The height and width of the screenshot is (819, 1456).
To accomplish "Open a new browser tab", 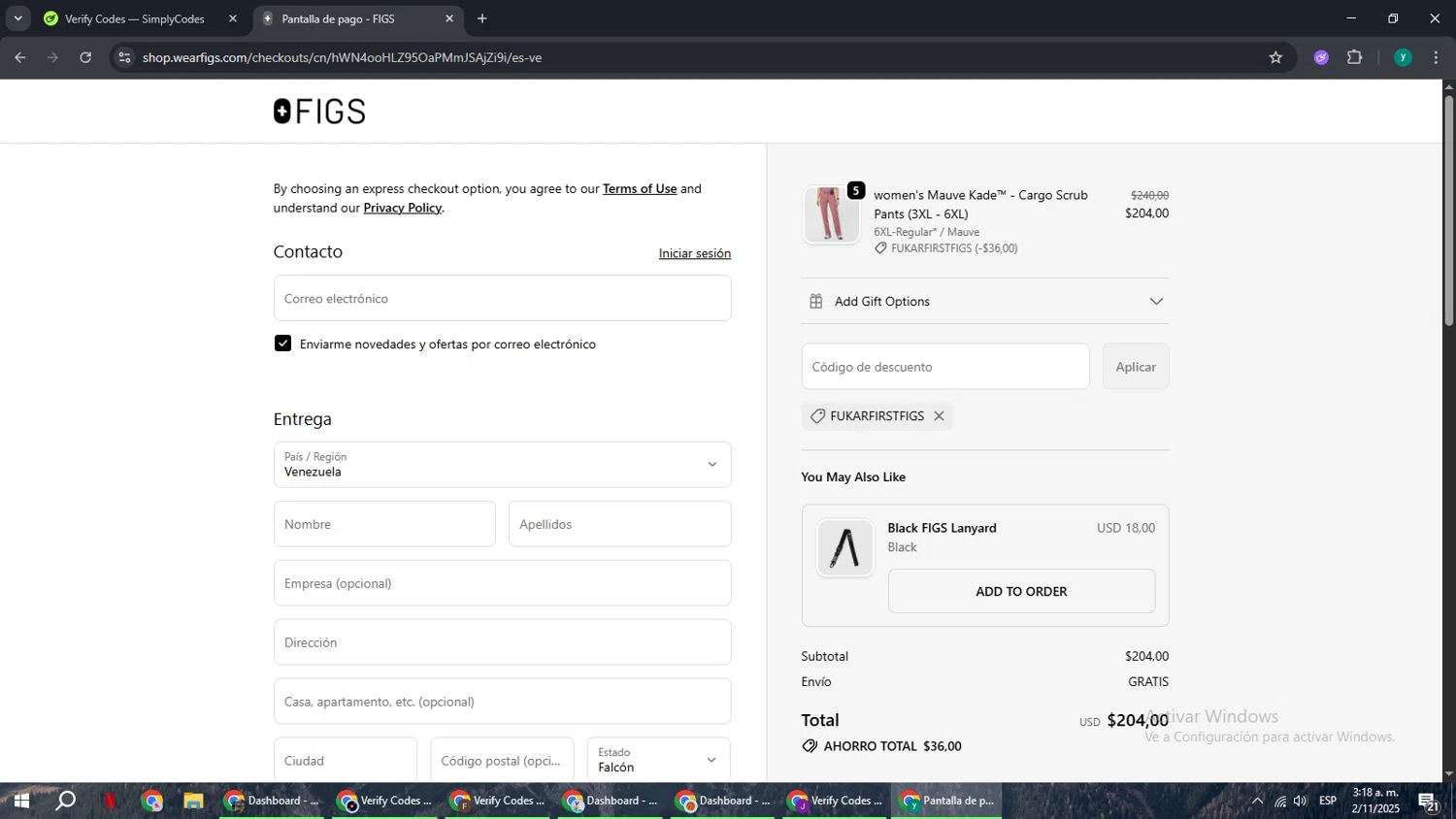I will click(482, 18).
